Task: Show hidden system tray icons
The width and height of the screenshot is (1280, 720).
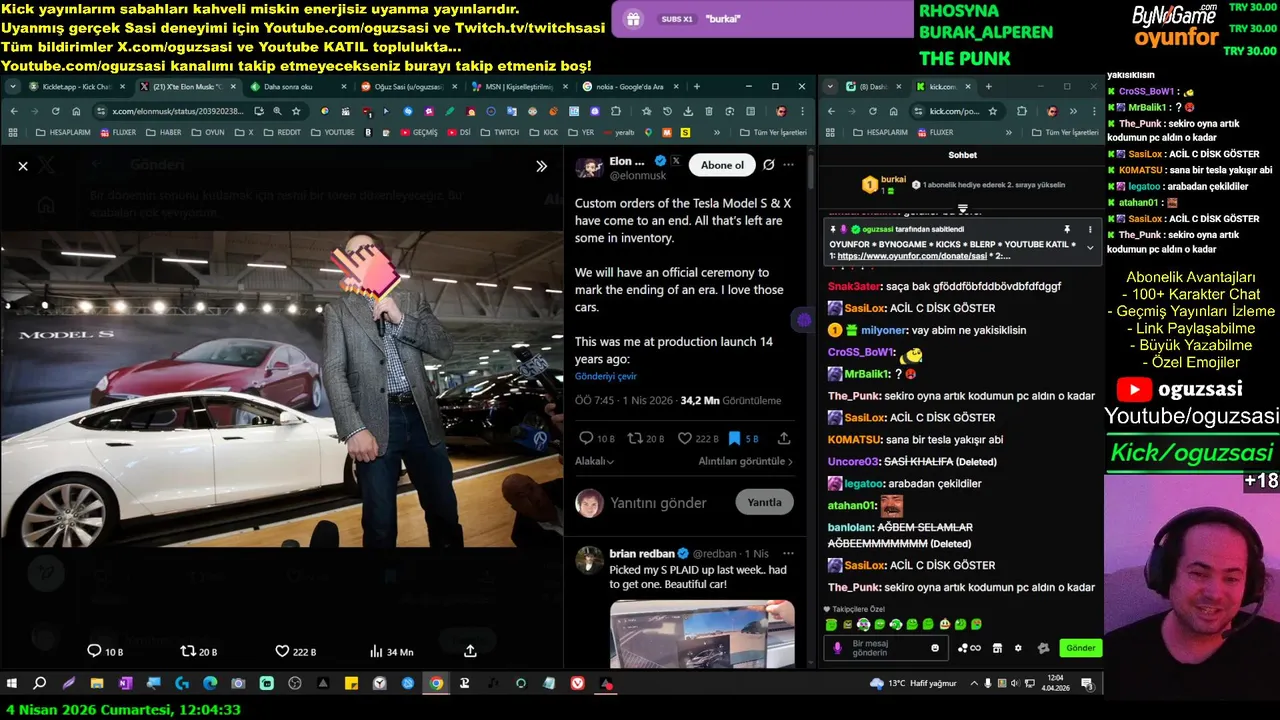Action: (974, 683)
